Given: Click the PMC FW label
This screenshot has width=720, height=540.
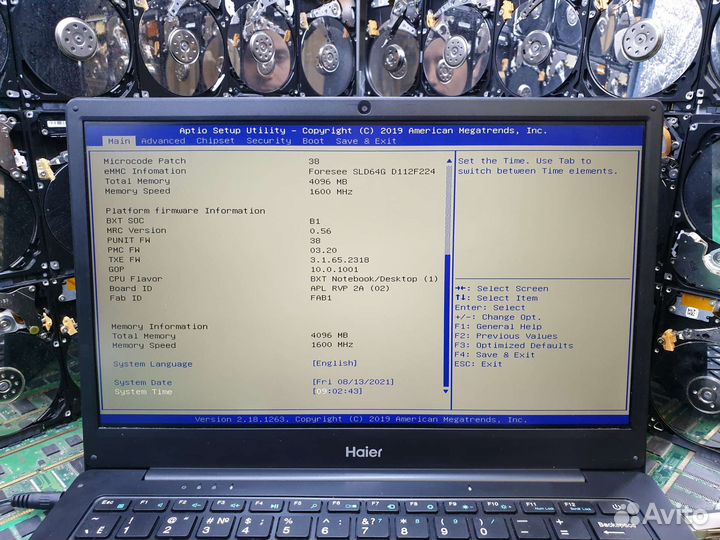Looking at the screenshot, I should (x=124, y=250).
